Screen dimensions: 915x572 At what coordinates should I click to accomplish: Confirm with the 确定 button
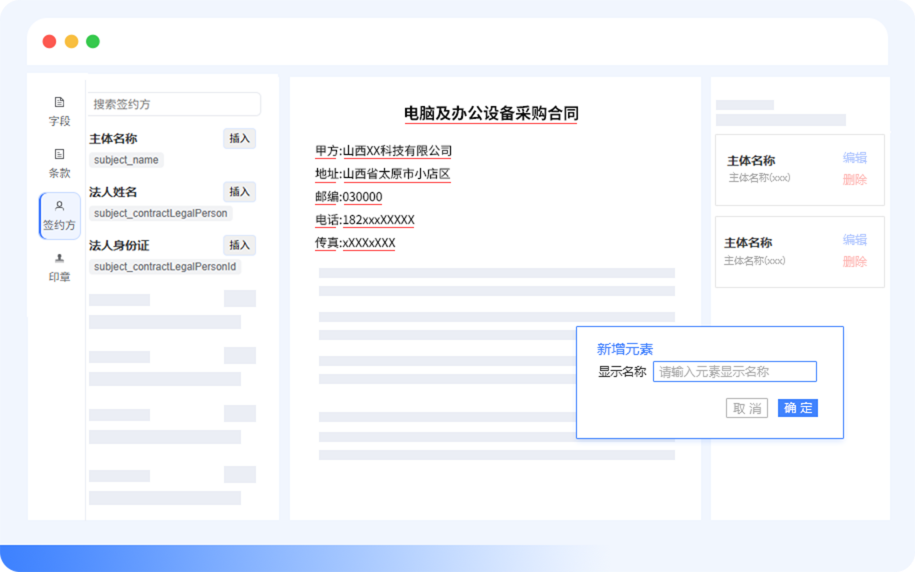(x=798, y=408)
